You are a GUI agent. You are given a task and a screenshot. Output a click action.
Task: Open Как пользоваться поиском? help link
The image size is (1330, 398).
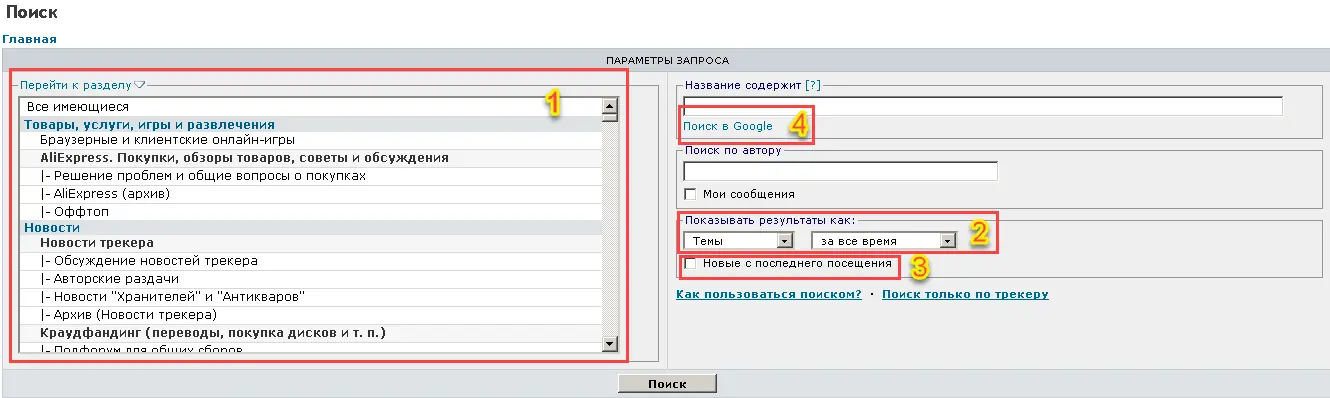768,295
